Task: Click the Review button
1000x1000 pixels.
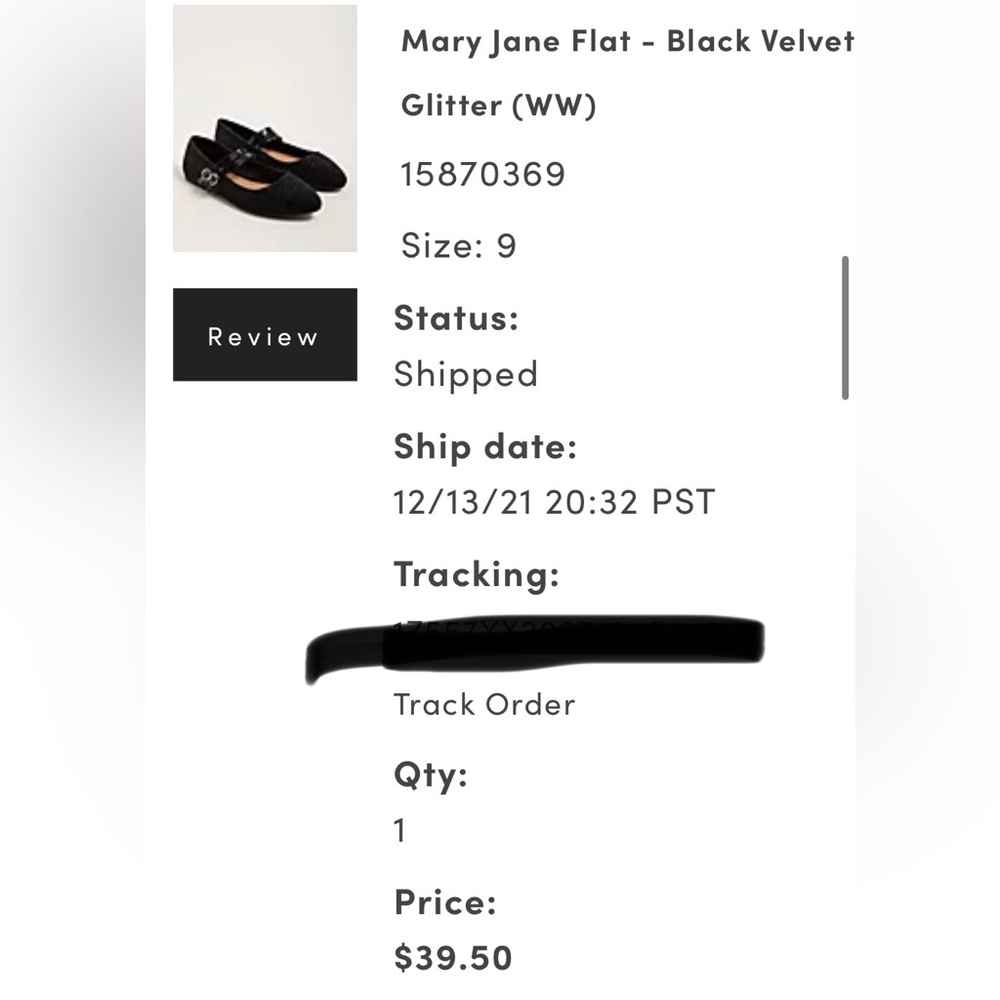Action: pos(264,335)
